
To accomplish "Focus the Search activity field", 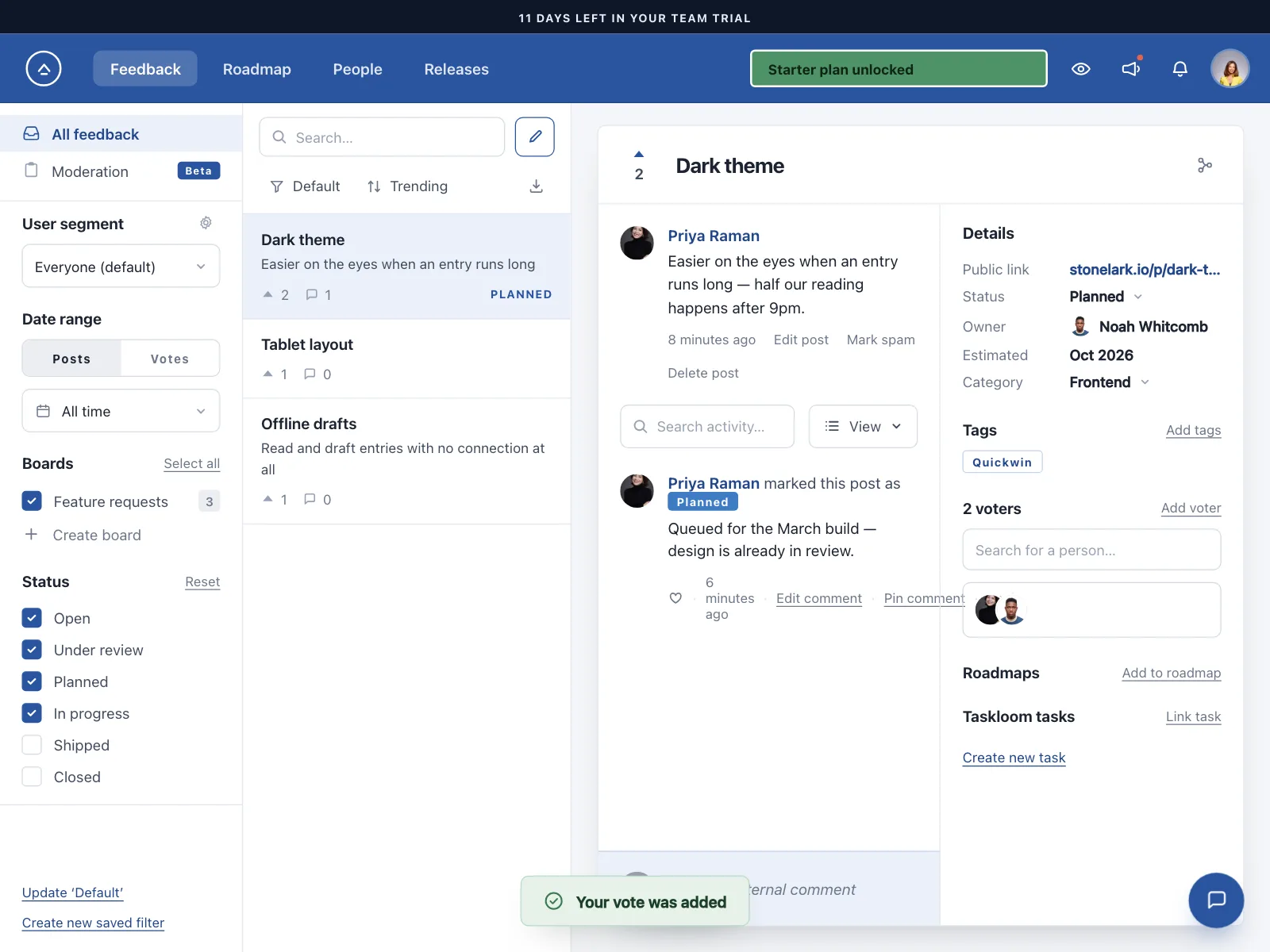I will pyautogui.click(x=707, y=427).
